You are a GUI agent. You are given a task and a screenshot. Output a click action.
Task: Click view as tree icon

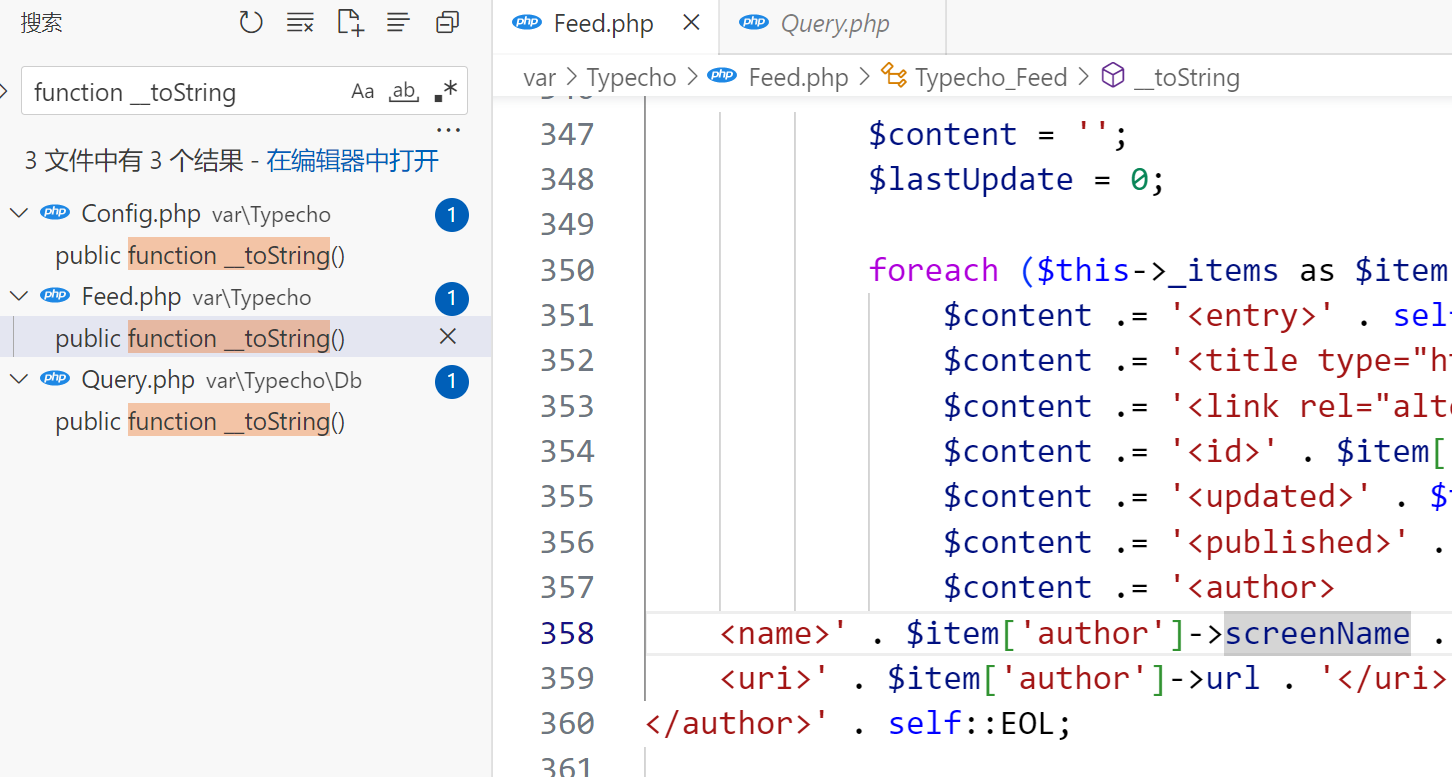point(399,22)
